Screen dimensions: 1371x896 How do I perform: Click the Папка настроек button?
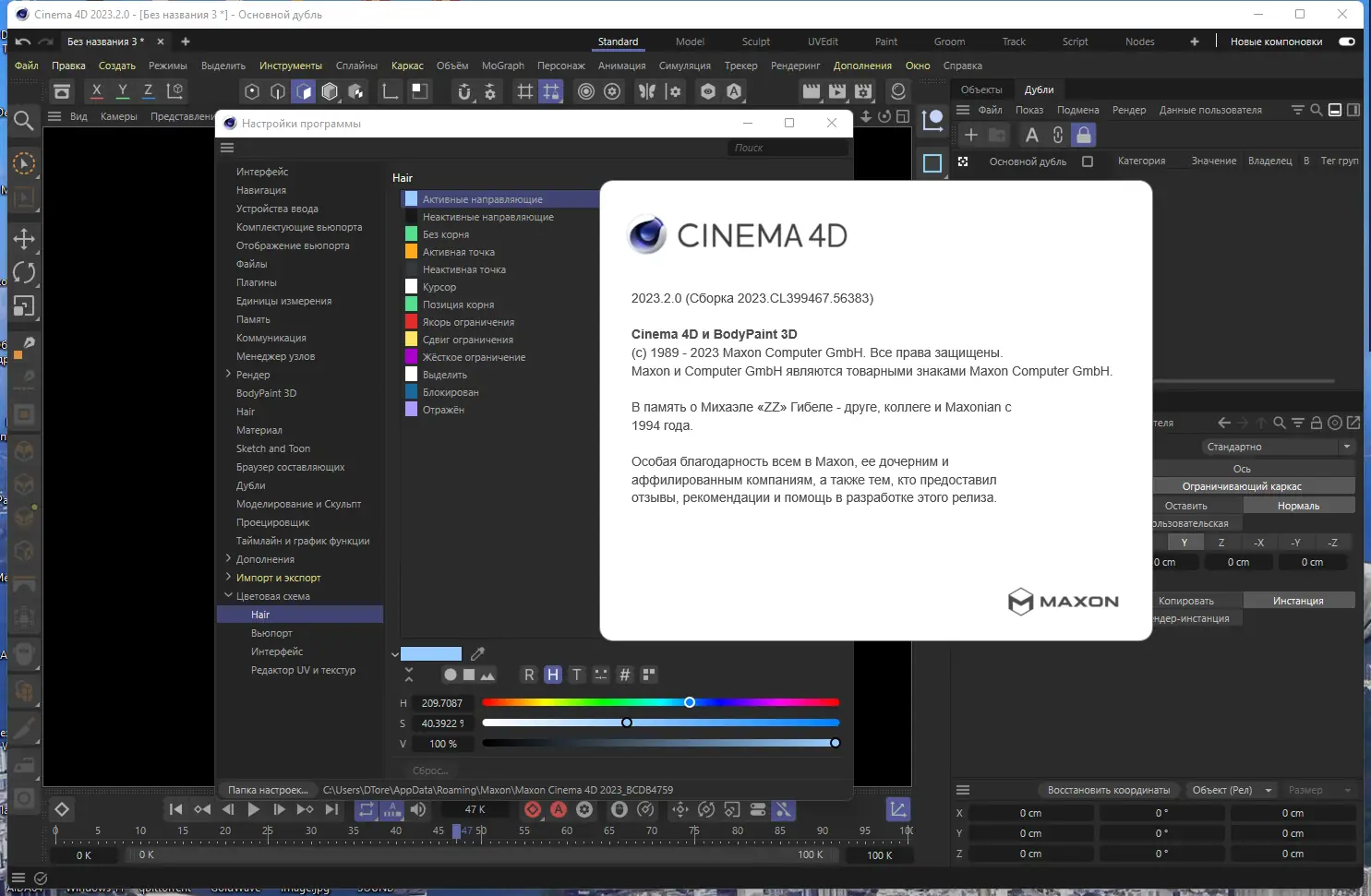click(268, 790)
